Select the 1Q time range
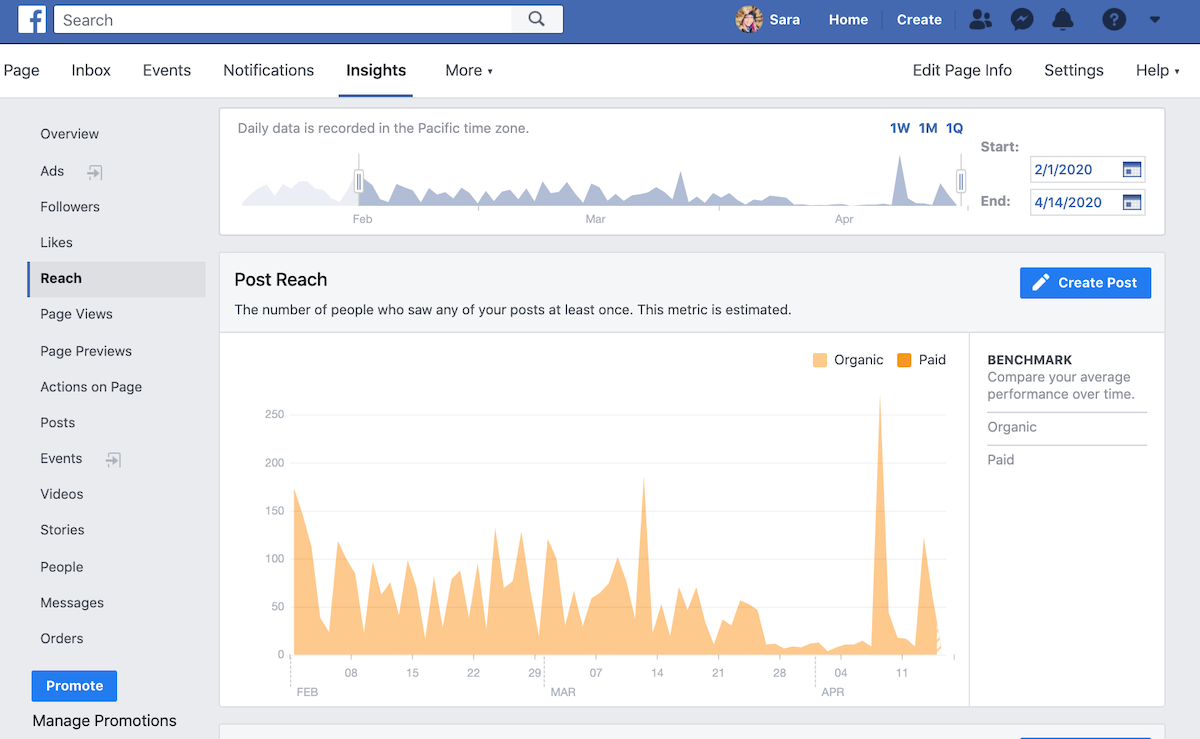The height and width of the screenshot is (739, 1200). [955, 128]
